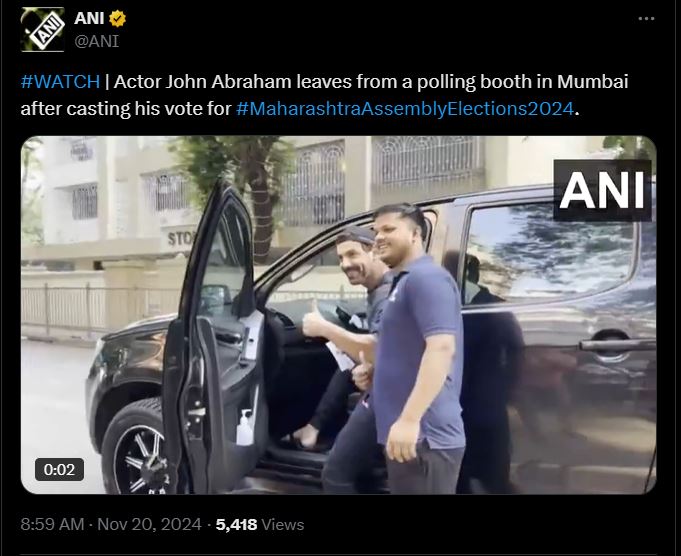Open the 8:59 AM post timestamp
Viewport: 681px width, 556px height.
[52, 524]
